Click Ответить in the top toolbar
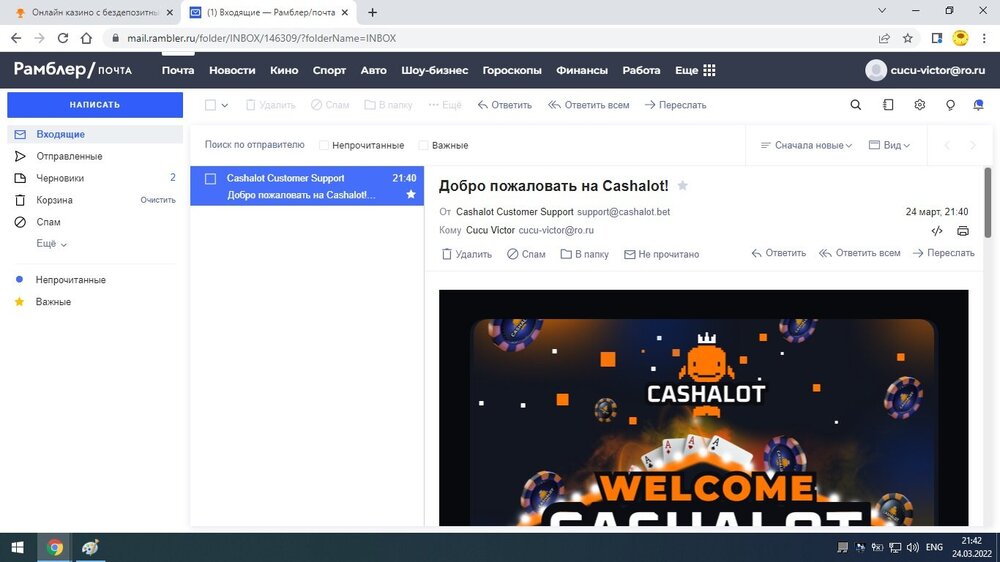The height and width of the screenshot is (562, 1000). tap(504, 105)
